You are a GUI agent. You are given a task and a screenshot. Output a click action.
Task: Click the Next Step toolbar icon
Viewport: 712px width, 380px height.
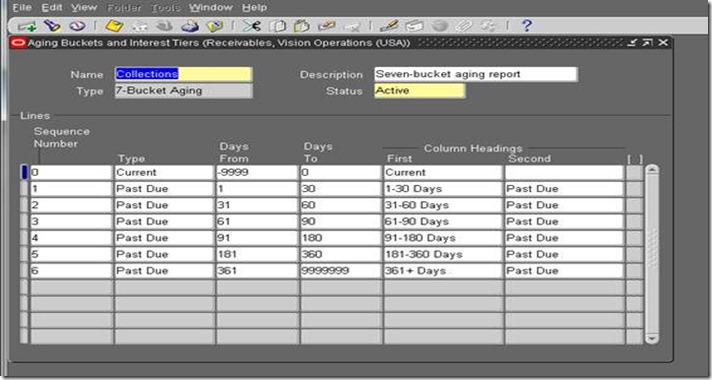pos(140,26)
